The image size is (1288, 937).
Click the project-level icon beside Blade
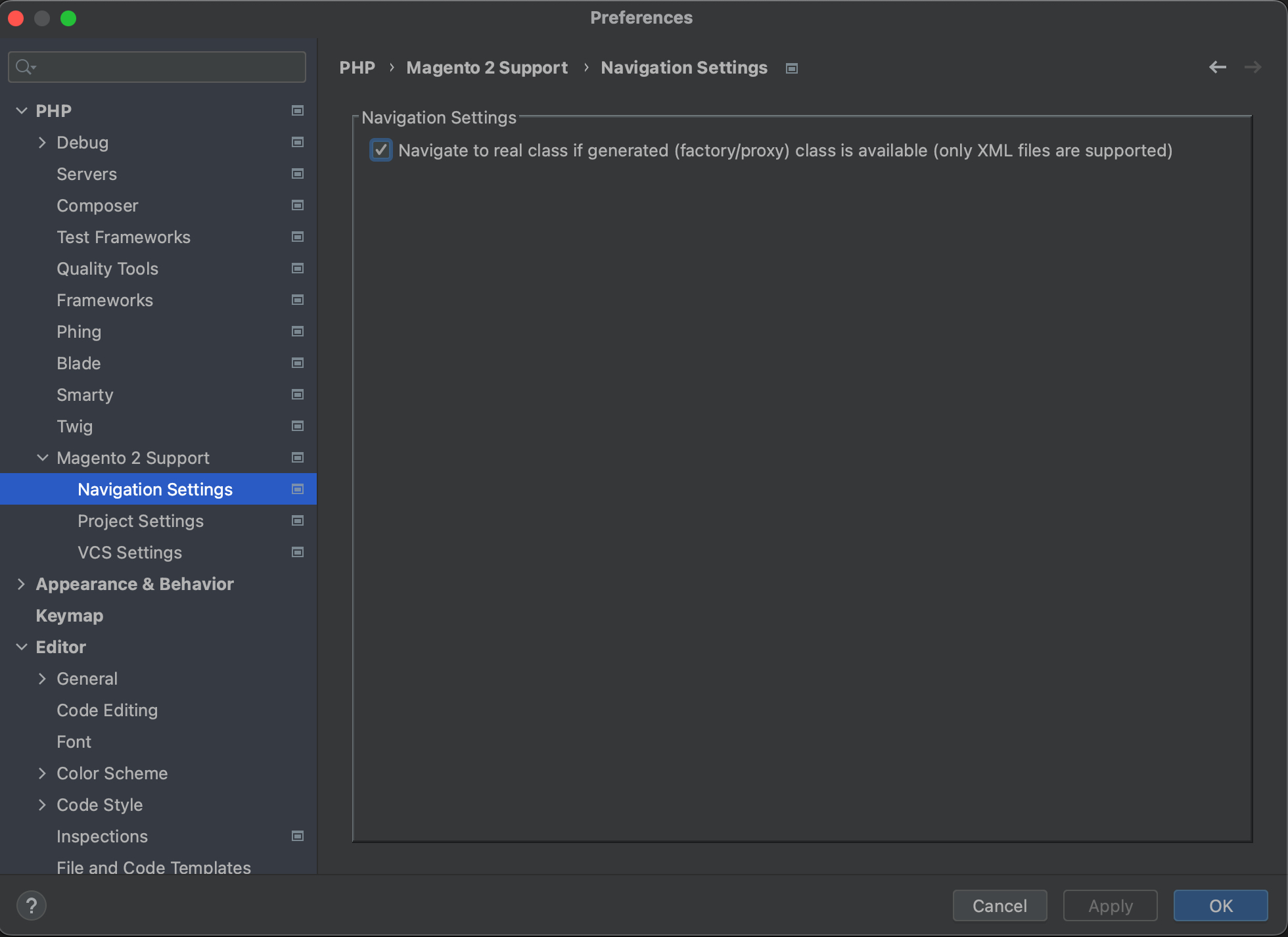[298, 363]
